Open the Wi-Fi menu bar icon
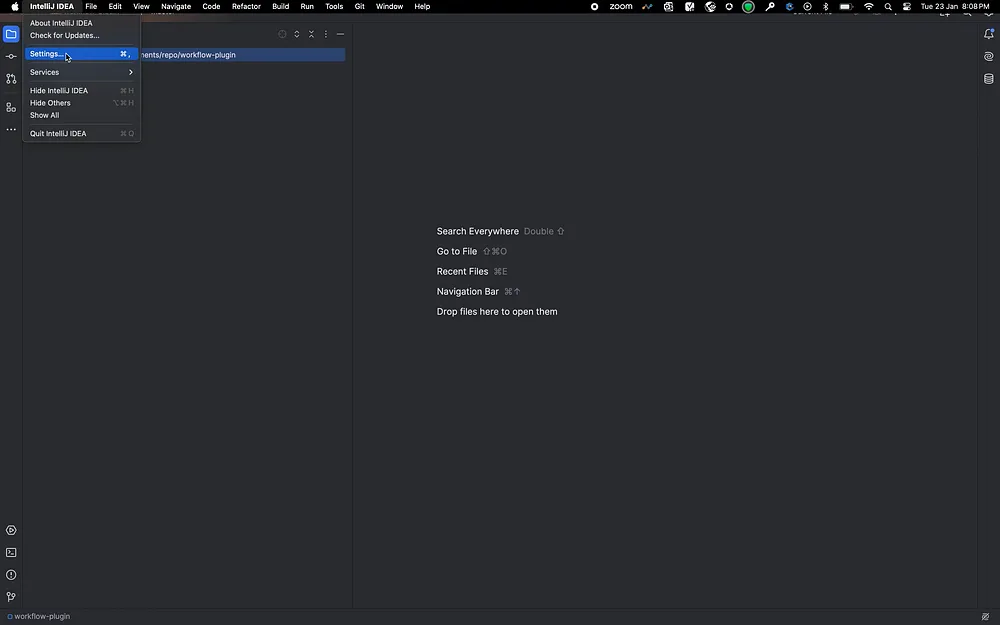This screenshot has height=625, width=1000. tap(869, 6)
